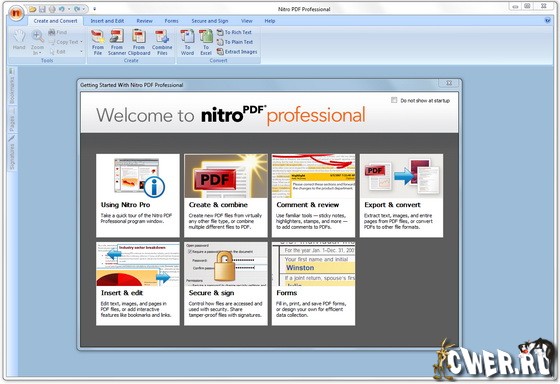Click the Save disk icon in quick access toolbar
Screen dimensions: 560x384
[42, 9]
